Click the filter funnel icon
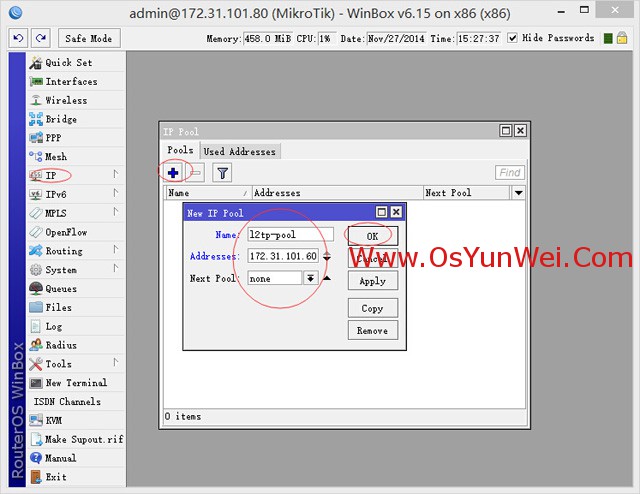Screen dimensions: 640x494 click(222, 173)
